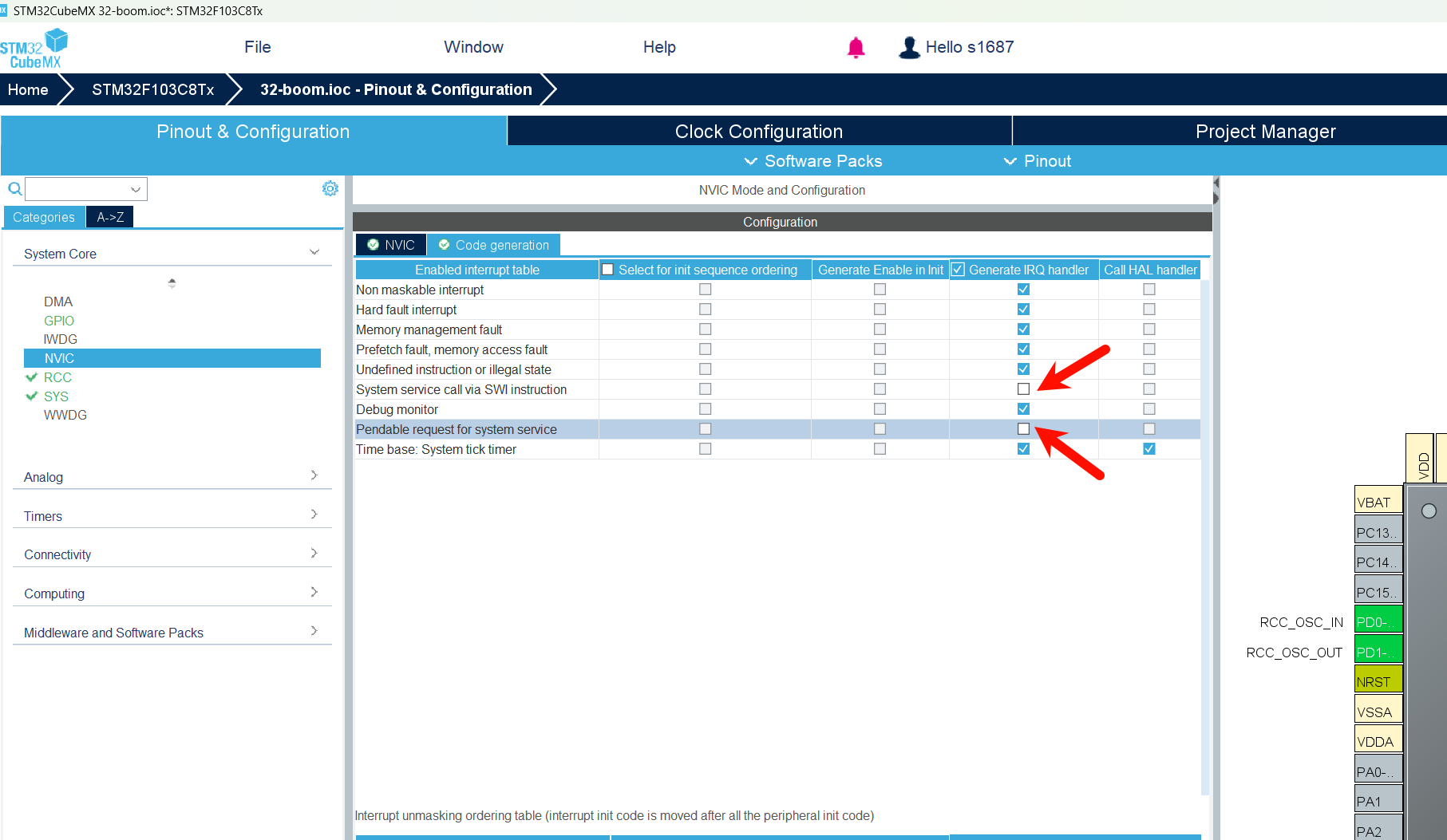Select the Categories view tab
The image size is (1447, 840).
tap(44, 217)
